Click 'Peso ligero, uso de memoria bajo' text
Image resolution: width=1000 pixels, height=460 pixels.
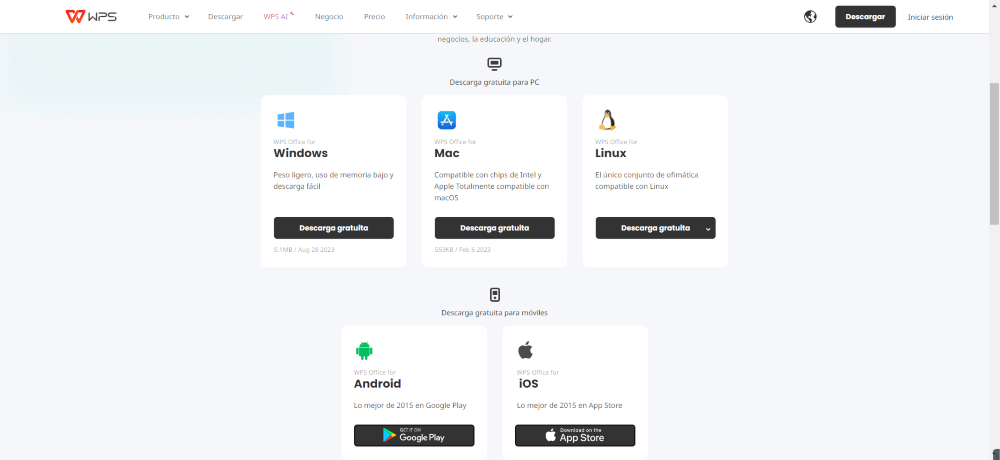point(334,181)
